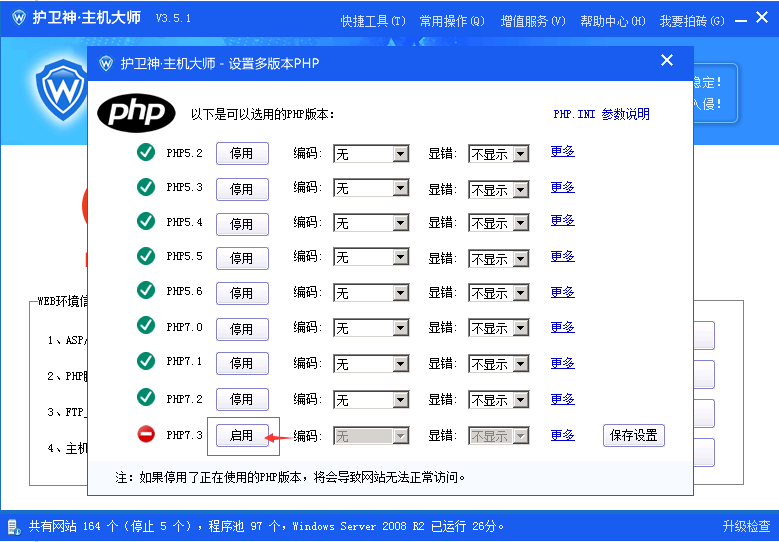Open the PHP.INI 参数说明 link
Image resolution: width=779 pixels, height=542 pixels.
[x=601, y=114]
